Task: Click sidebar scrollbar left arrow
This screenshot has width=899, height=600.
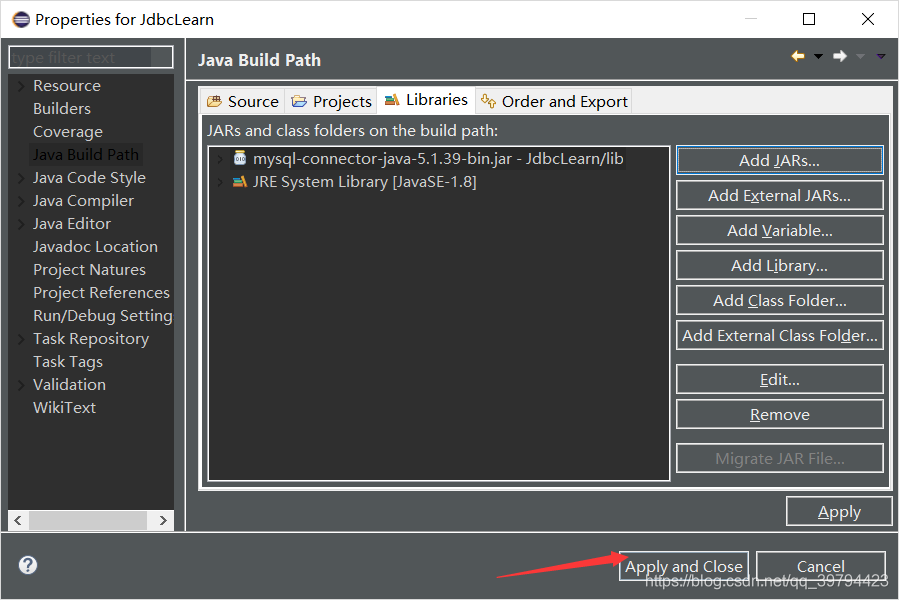Action: point(18,520)
